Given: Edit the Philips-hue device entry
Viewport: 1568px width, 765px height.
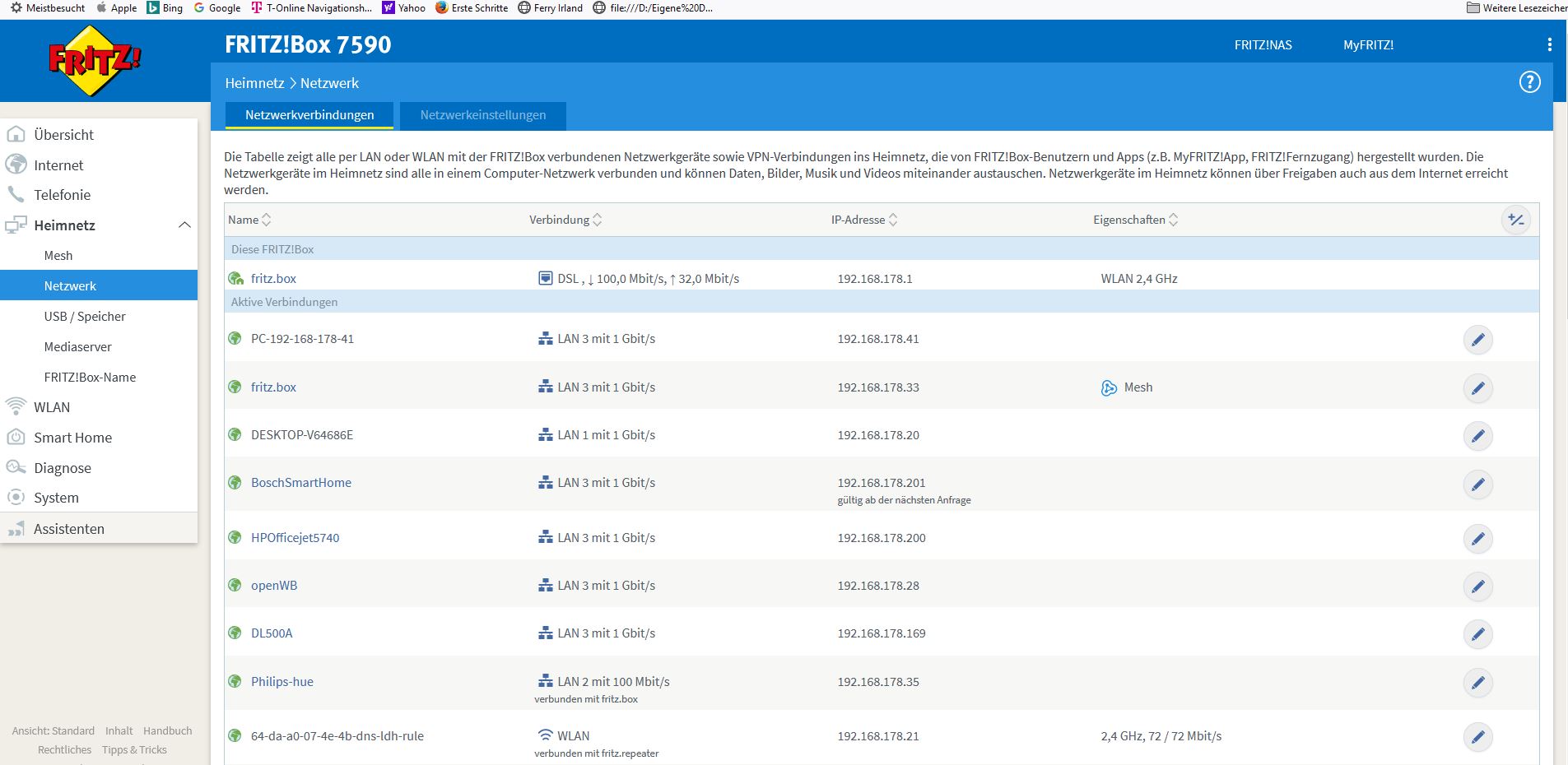Looking at the screenshot, I should (x=1477, y=683).
